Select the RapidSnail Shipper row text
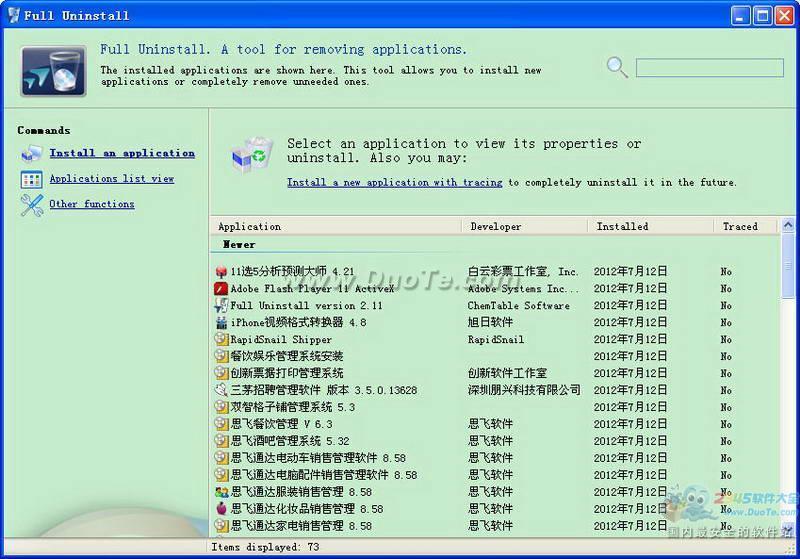Image resolution: width=800 pixels, height=559 pixels. point(281,340)
